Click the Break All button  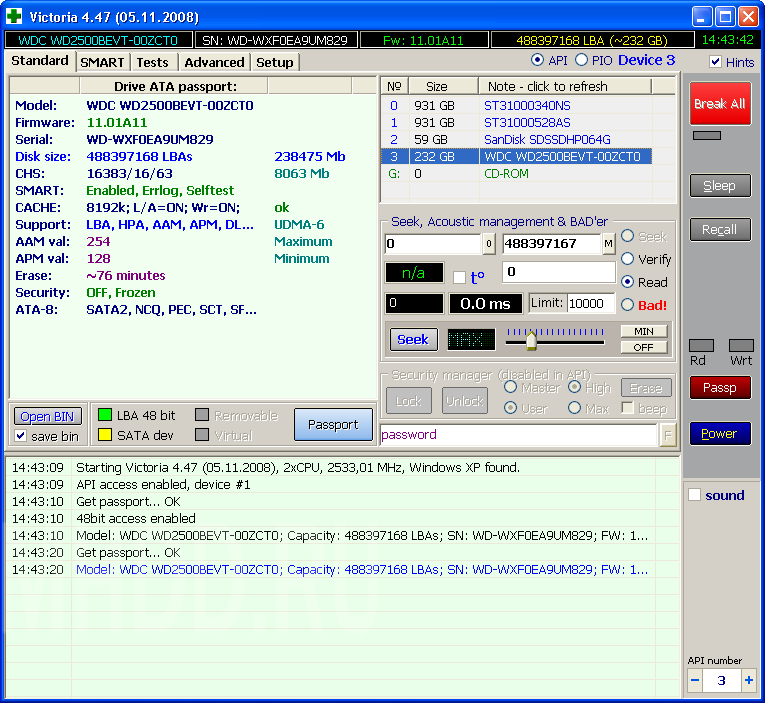[x=720, y=103]
